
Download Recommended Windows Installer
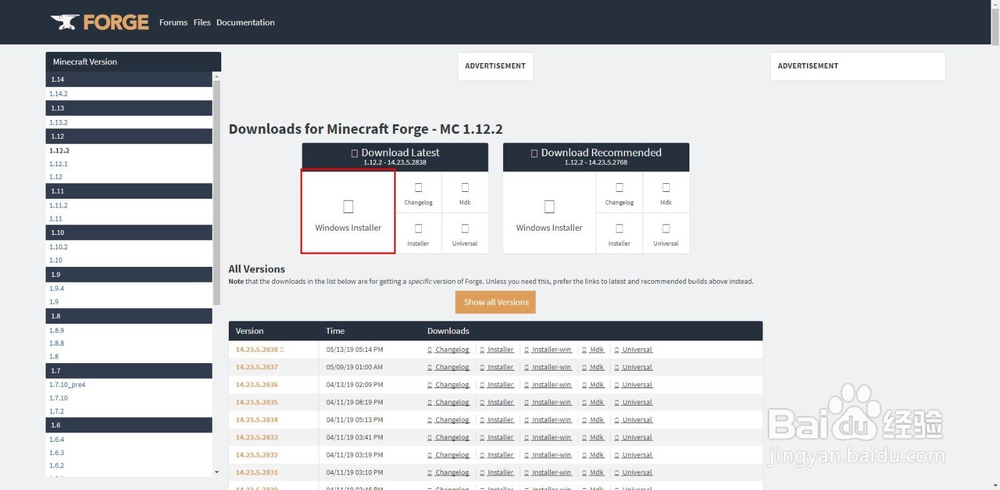coord(549,212)
